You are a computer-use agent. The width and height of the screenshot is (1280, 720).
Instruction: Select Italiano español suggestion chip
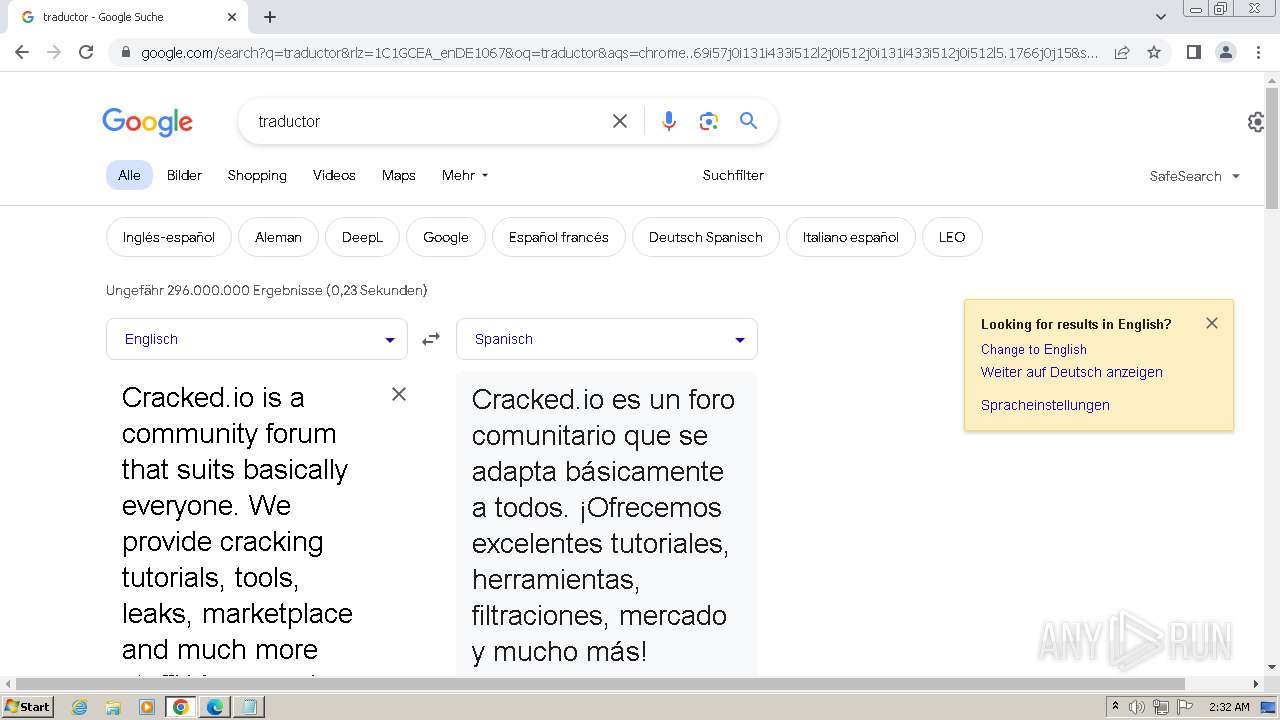(x=851, y=237)
